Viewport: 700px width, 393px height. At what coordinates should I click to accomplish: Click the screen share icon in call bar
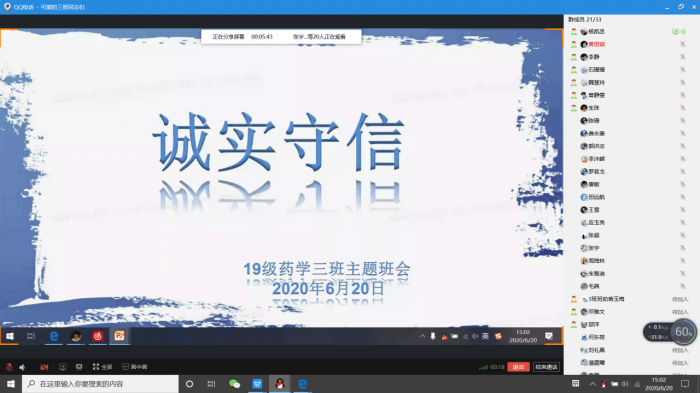pyautogui.click(x=62, y=367)
